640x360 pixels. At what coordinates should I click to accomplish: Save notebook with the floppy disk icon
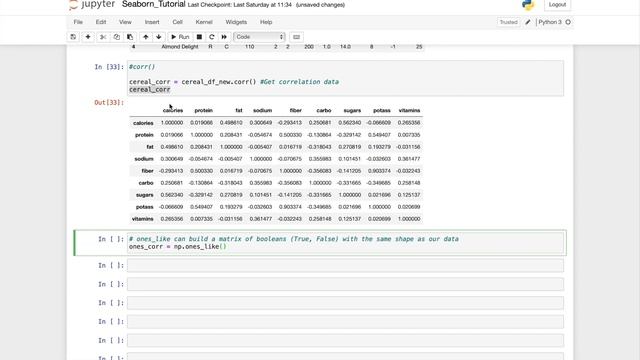tap(73, 37)
